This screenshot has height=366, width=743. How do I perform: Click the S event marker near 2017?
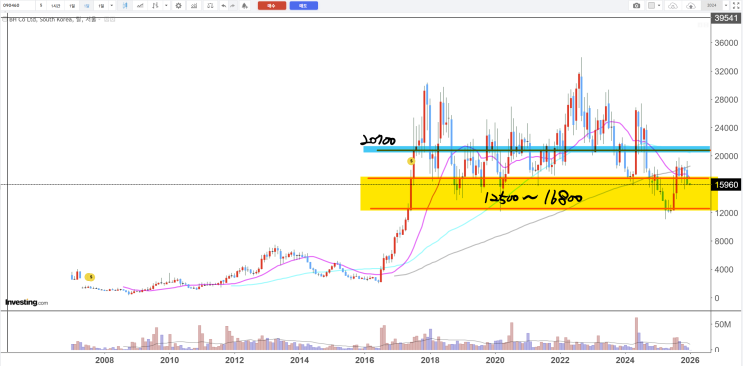coord(411,161)
